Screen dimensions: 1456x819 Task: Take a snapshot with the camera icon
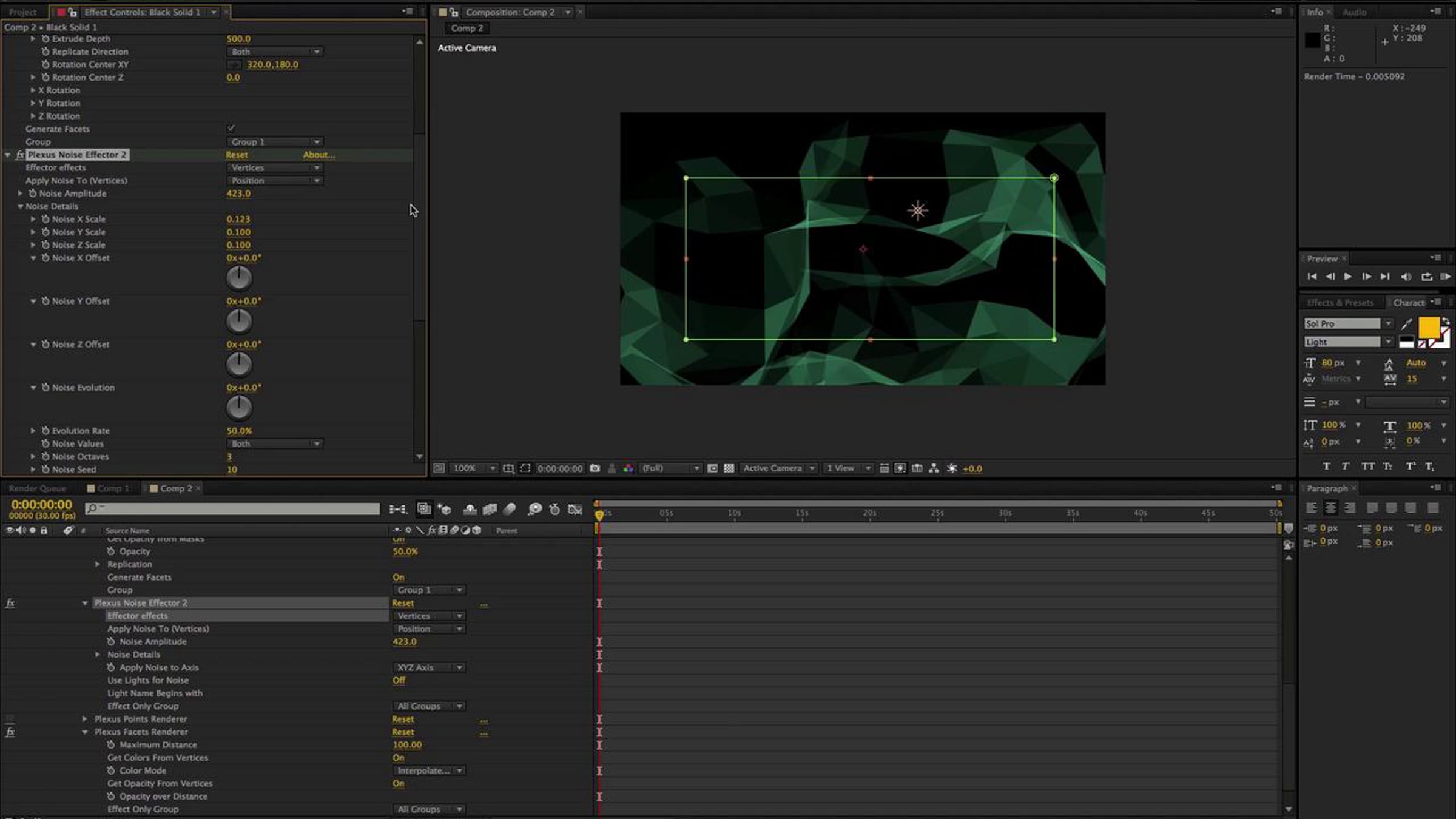click(595, 468)
